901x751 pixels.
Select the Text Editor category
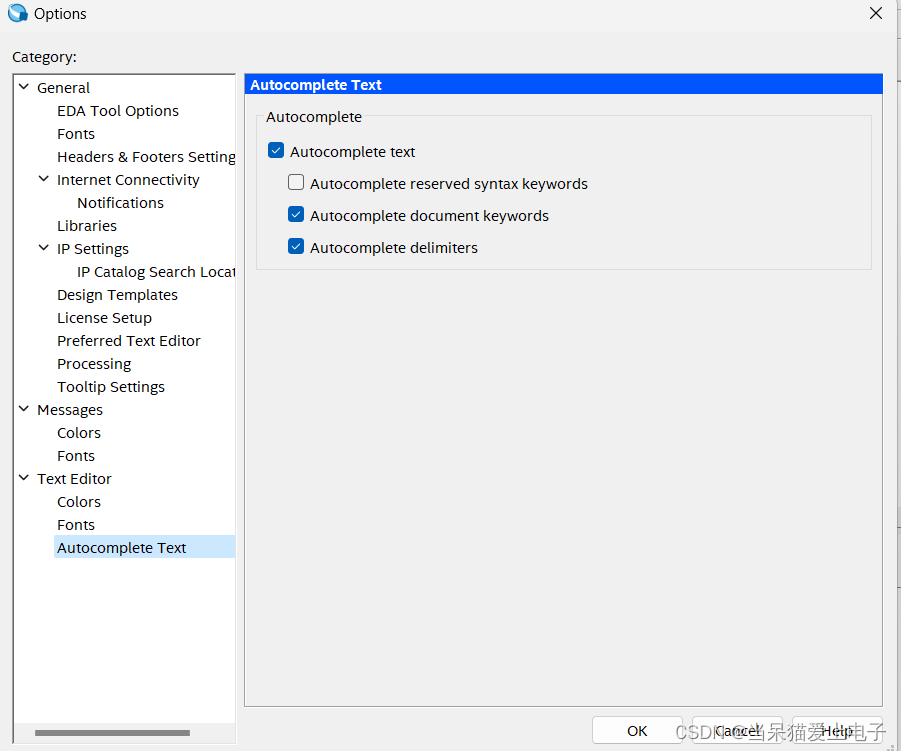pyautogui.click(x=74, y=479)
